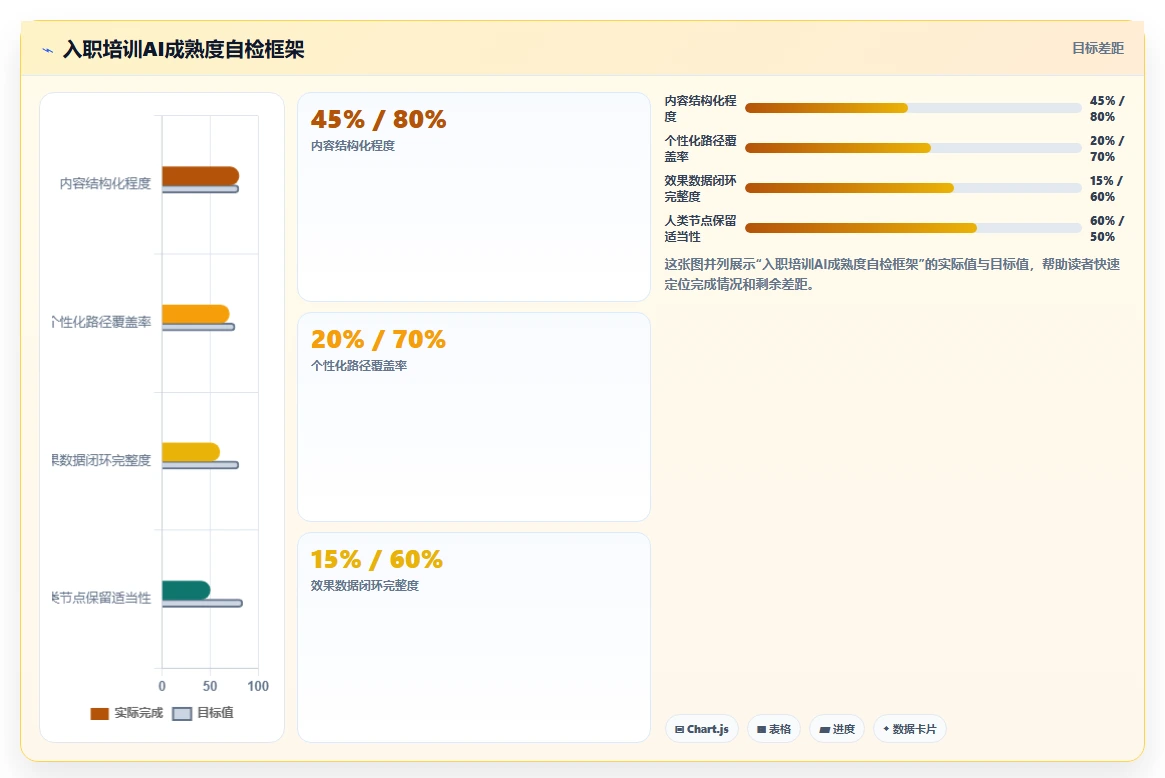Toggle the 实际完成 legend swatch
1165x778 pixels.
100,713
